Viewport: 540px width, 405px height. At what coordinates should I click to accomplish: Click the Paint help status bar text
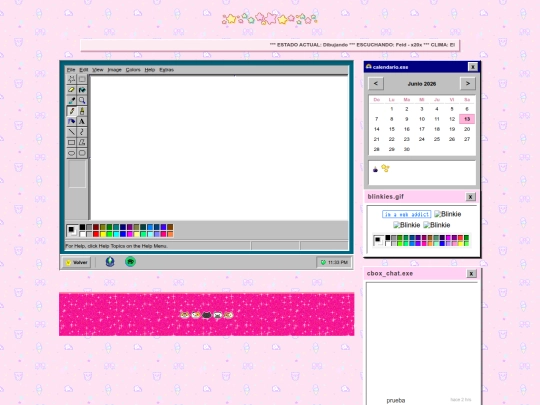click(116, 246)
